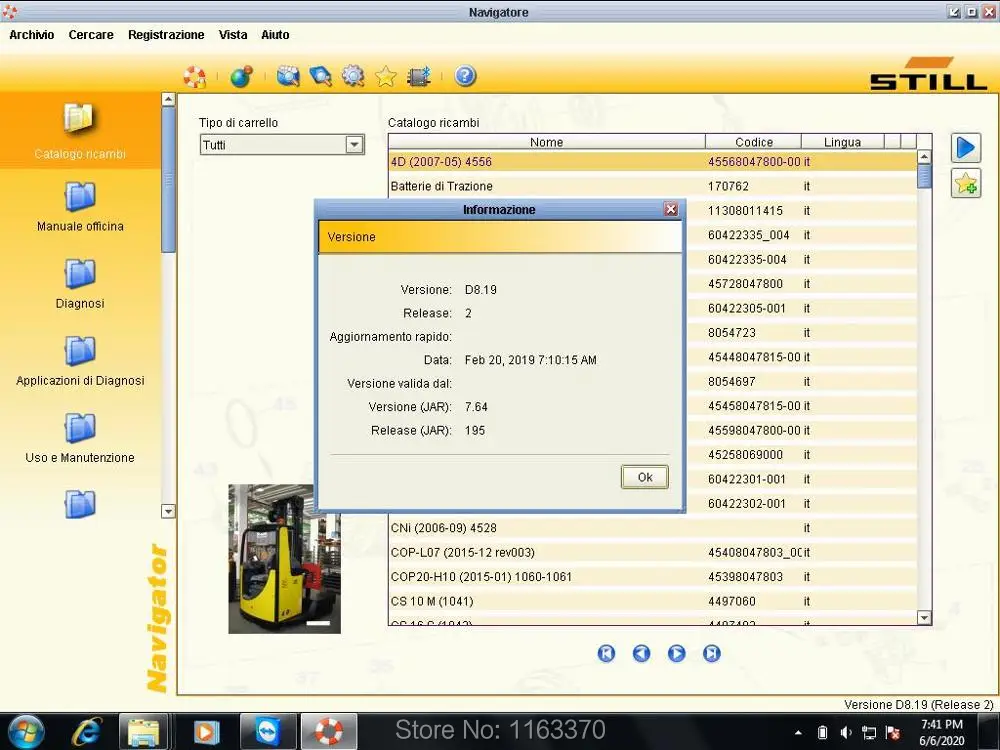The width and height of the screenshot is (1000, 750).
Task: Click code 60422335_004 in the list
Action: tap(748, 235)
